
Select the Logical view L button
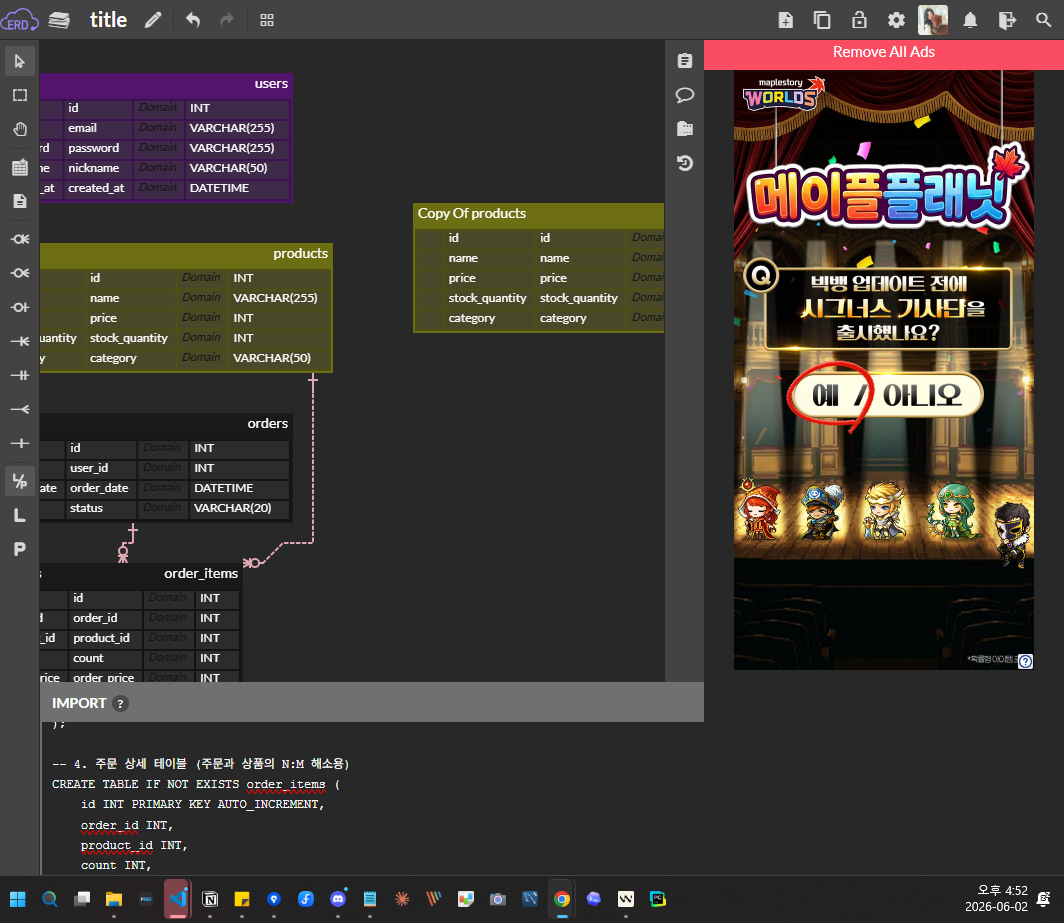(x=20, y=515)
